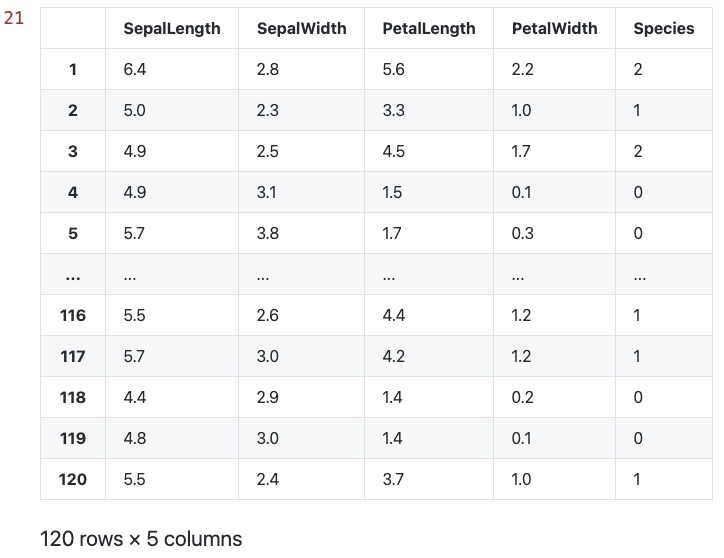
Task: Select PetalWidth value 1.7 in row 3
Action: pyautogui.click(x=521, y=151)
